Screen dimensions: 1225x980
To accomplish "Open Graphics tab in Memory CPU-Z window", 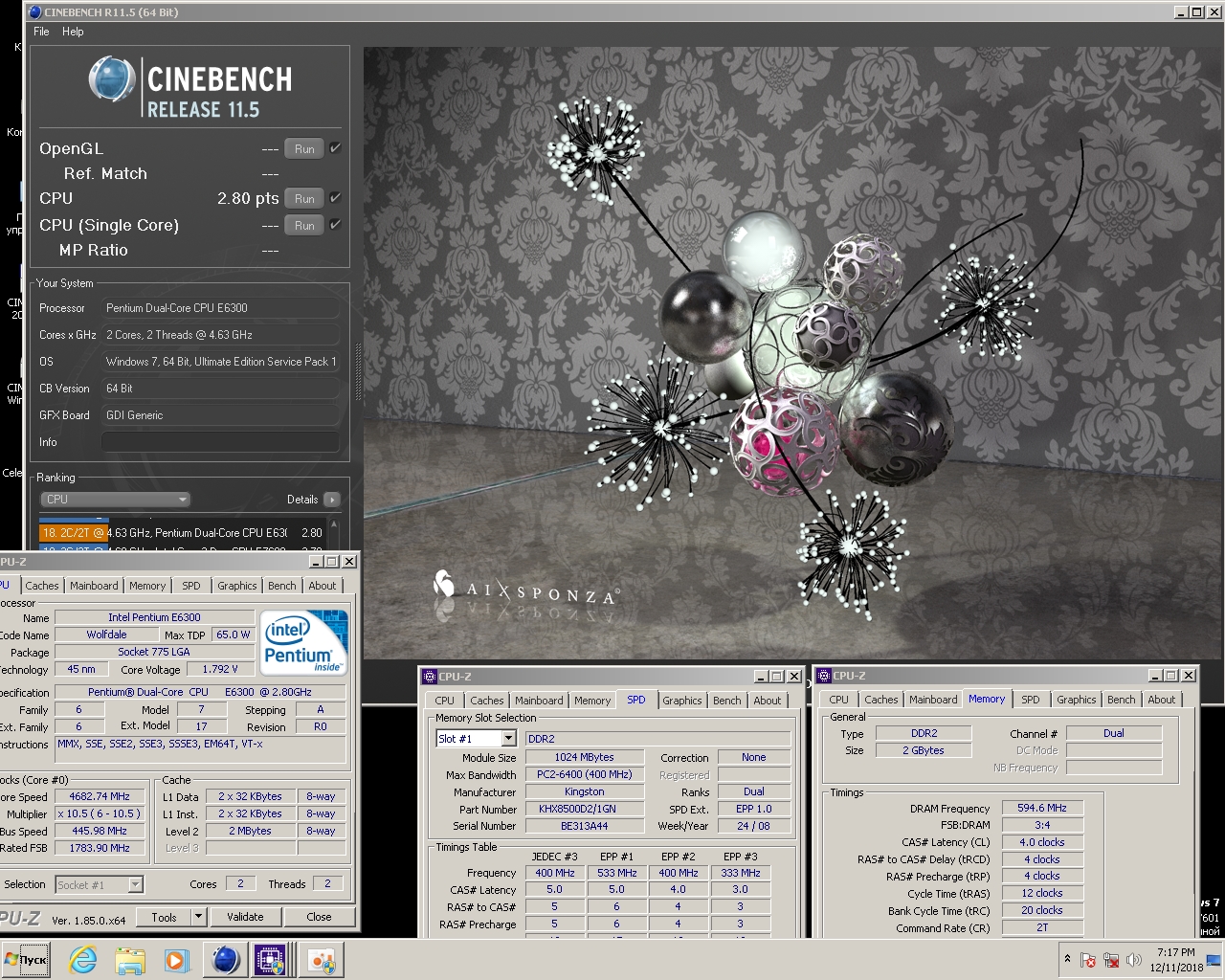I will (1077, 700).
